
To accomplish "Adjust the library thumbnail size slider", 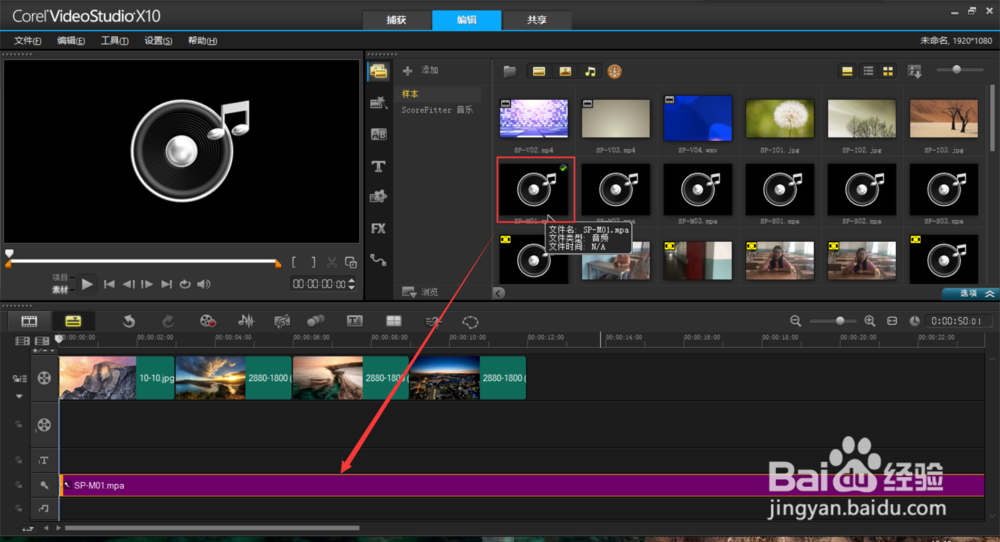I will point(956,70).
